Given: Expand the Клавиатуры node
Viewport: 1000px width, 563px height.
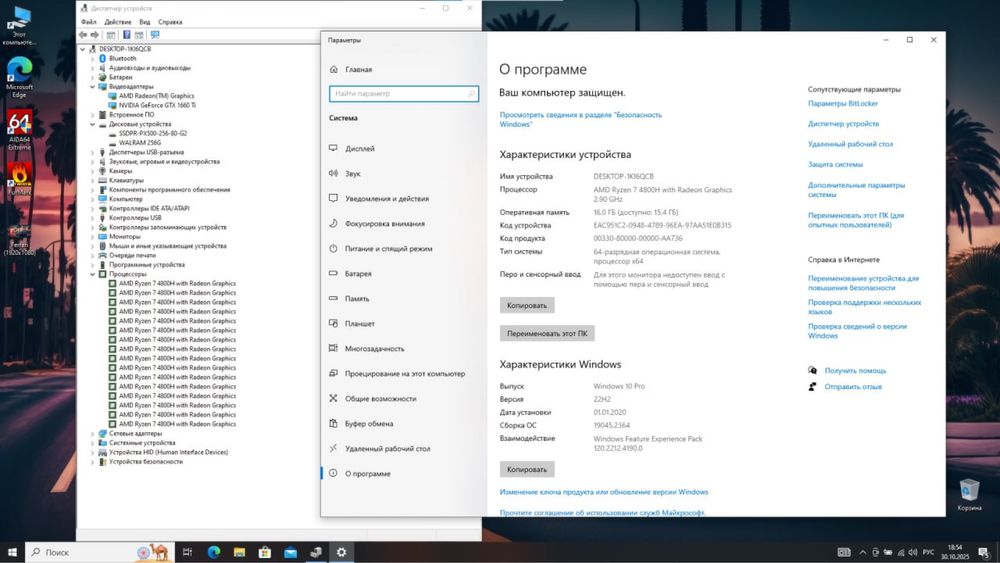Looking at the screenshot, I should 92,180.
